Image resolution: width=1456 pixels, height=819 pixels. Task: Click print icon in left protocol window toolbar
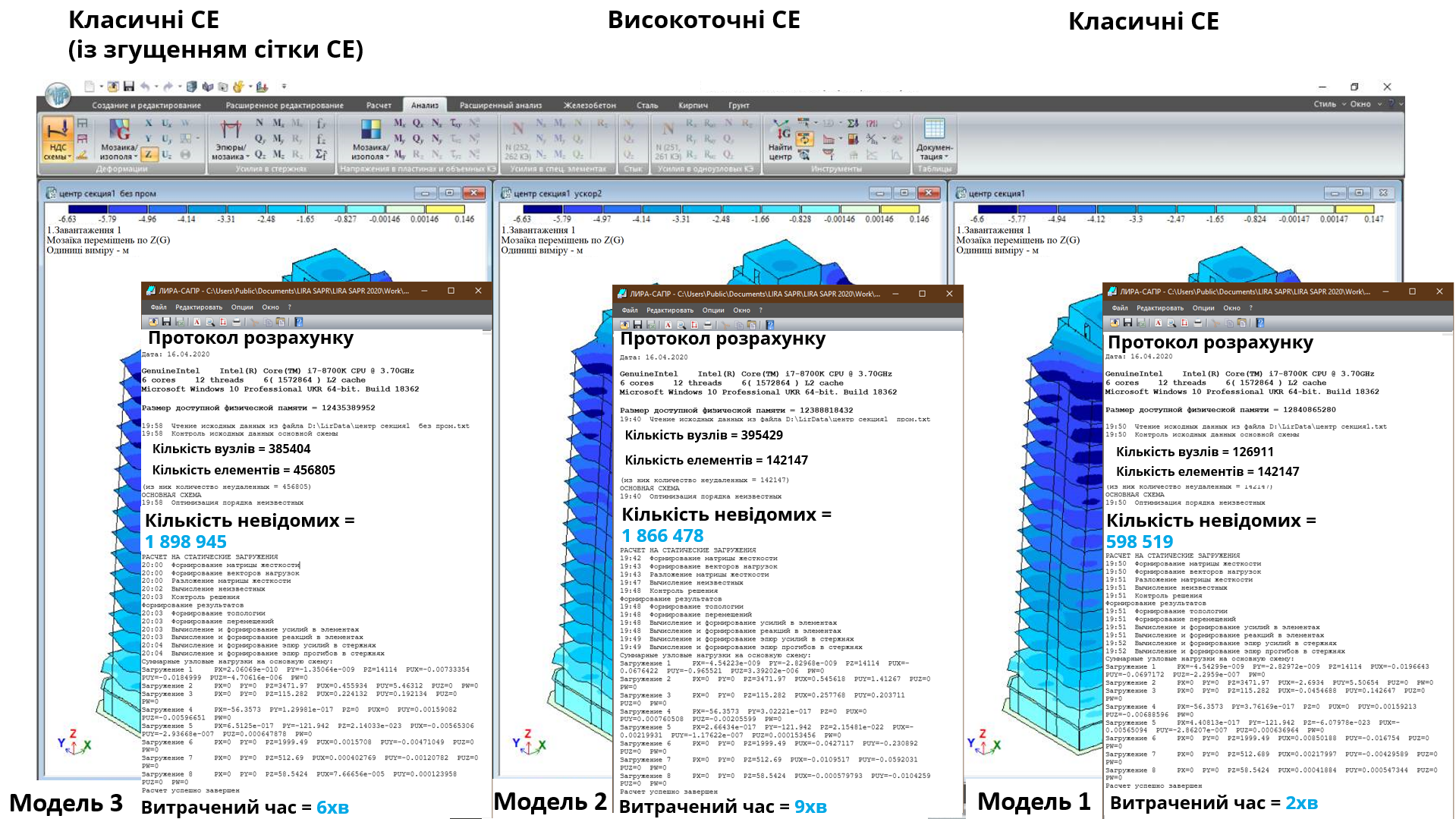coord(237,322)
